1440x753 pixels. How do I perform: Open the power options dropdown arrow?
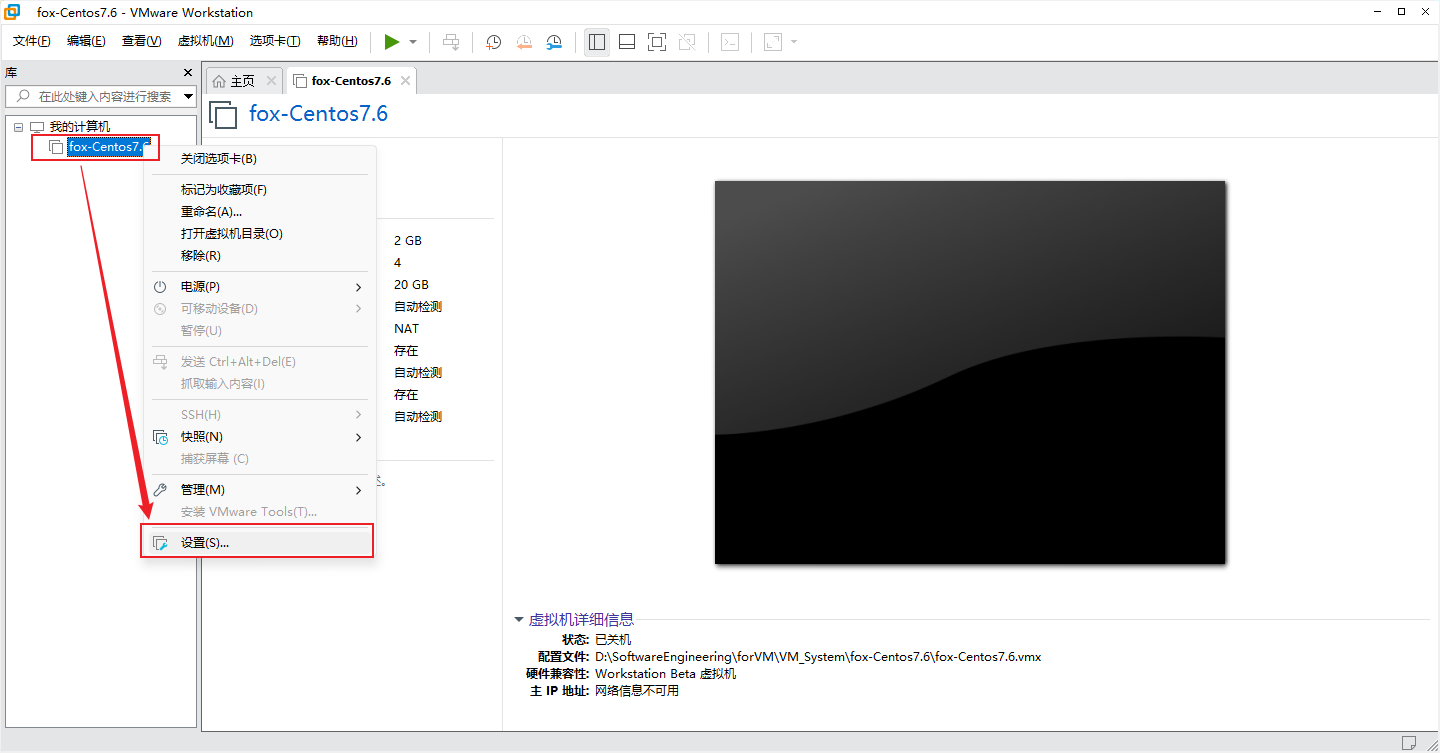point(413,42)
